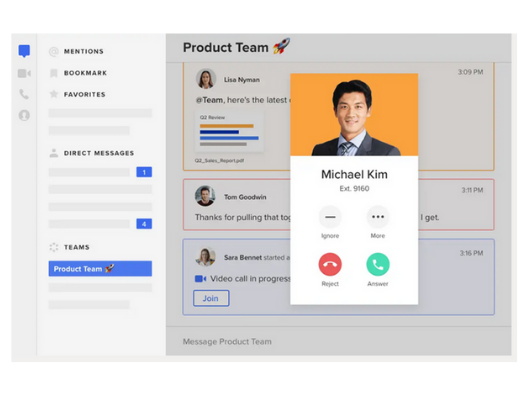
Task: Click Tom Goodwin's avatar
Action: pyautogui.click(x=205, y=196)
